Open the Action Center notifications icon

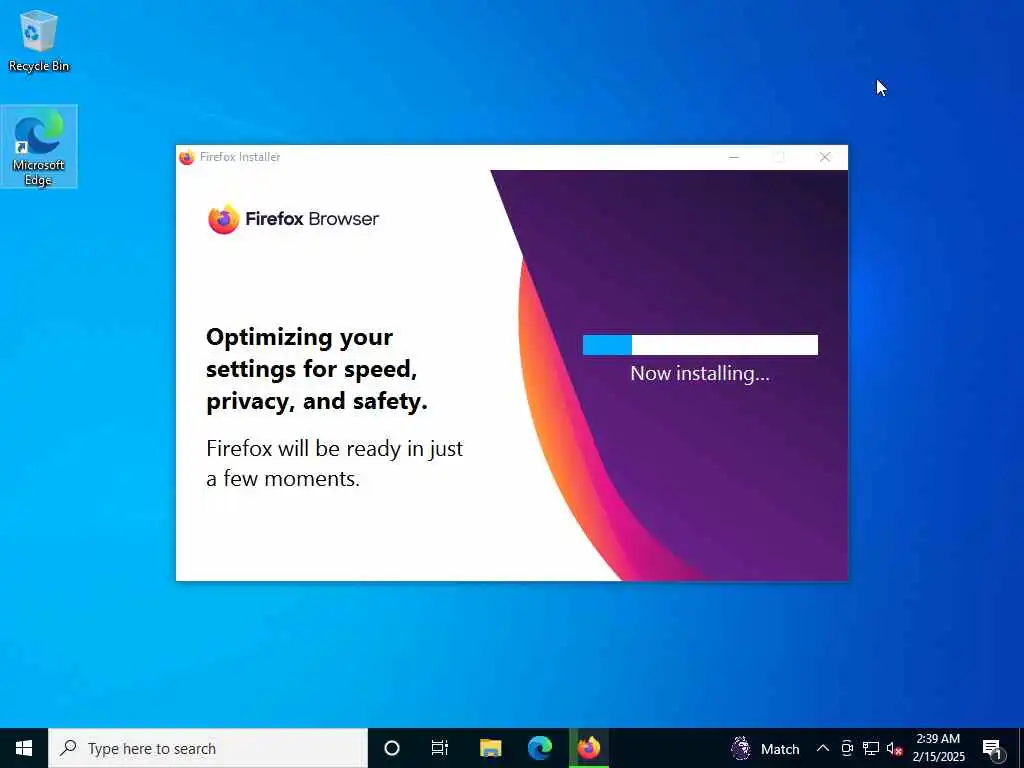pos(992,748)
